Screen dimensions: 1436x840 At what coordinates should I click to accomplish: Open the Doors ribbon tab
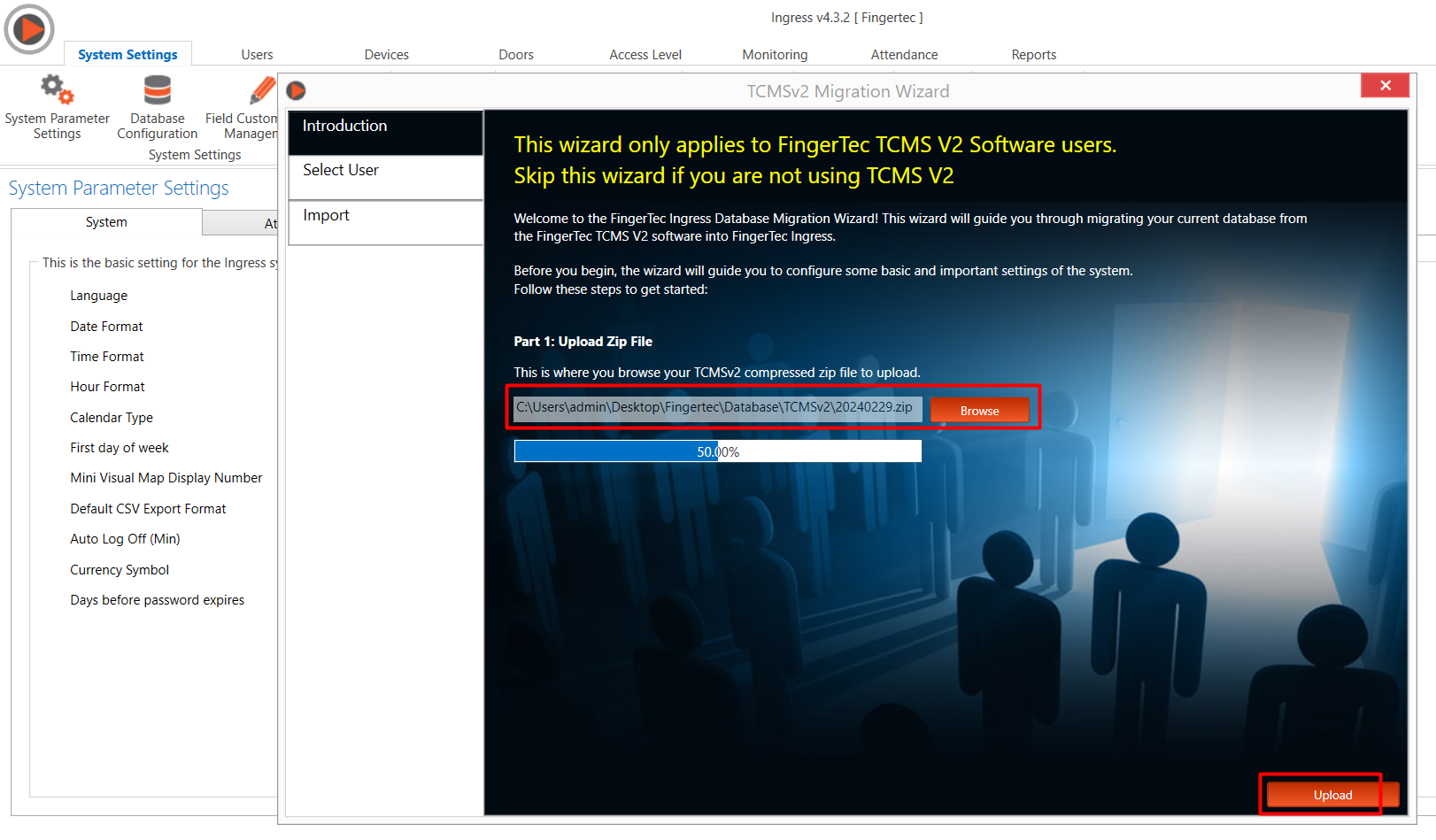click(x=516, y=55)
